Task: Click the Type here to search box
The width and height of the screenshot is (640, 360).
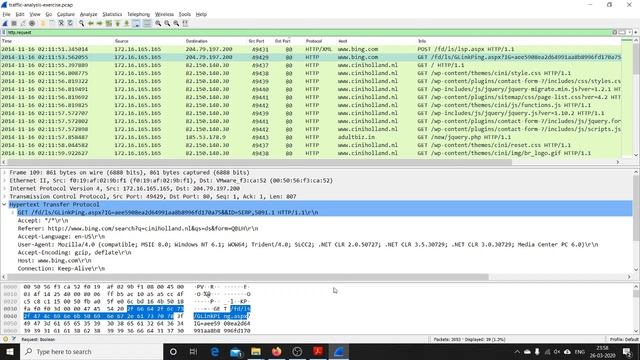Action: tap(91, 351)
